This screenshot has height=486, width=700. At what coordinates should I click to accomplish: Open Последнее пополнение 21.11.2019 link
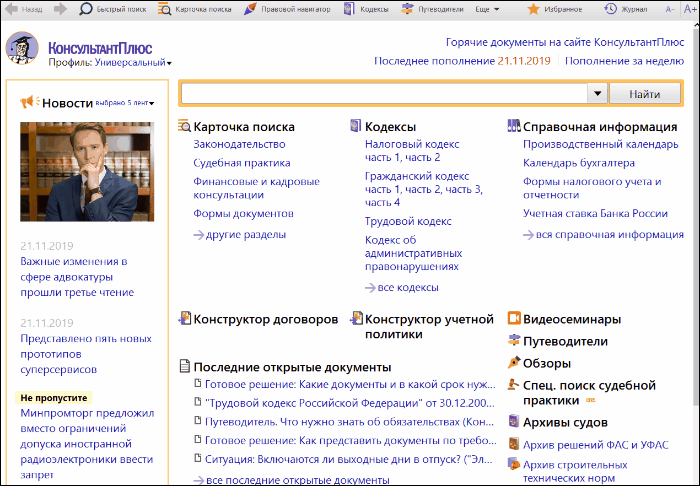pos(462,61)
